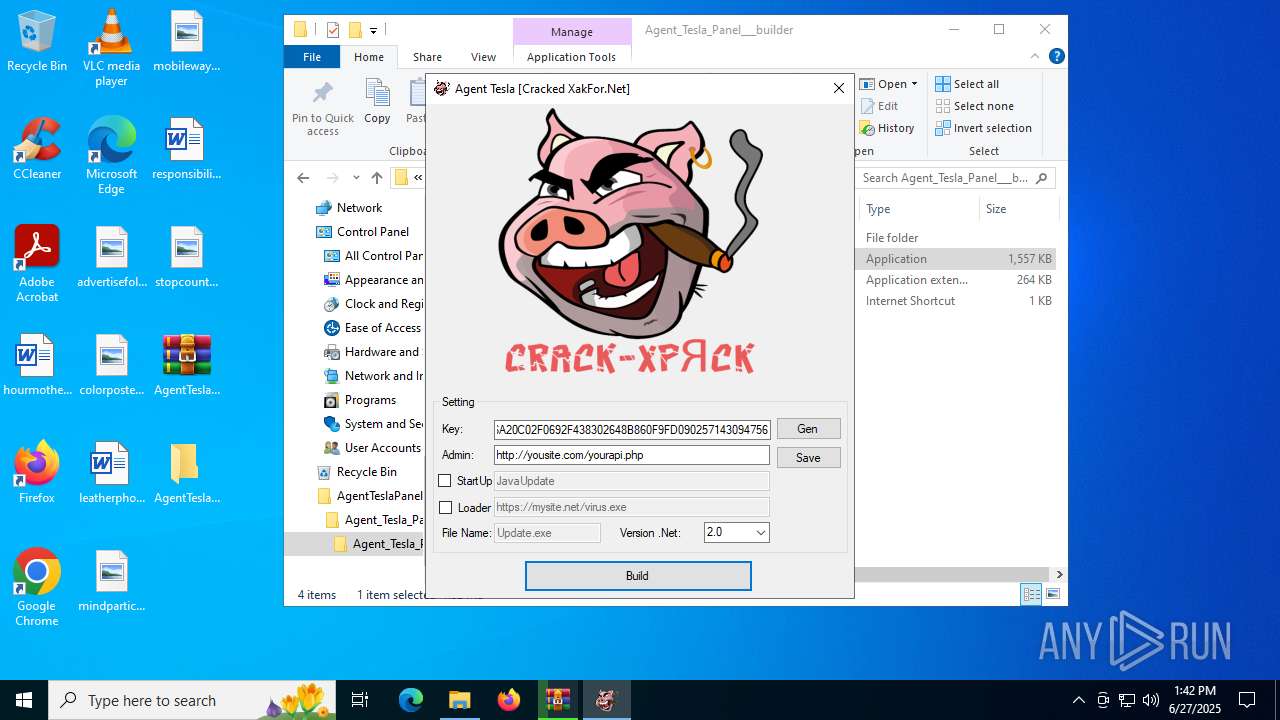Open AgentTesla WinRAR archive desktop icon

click(x=186, y=365)
